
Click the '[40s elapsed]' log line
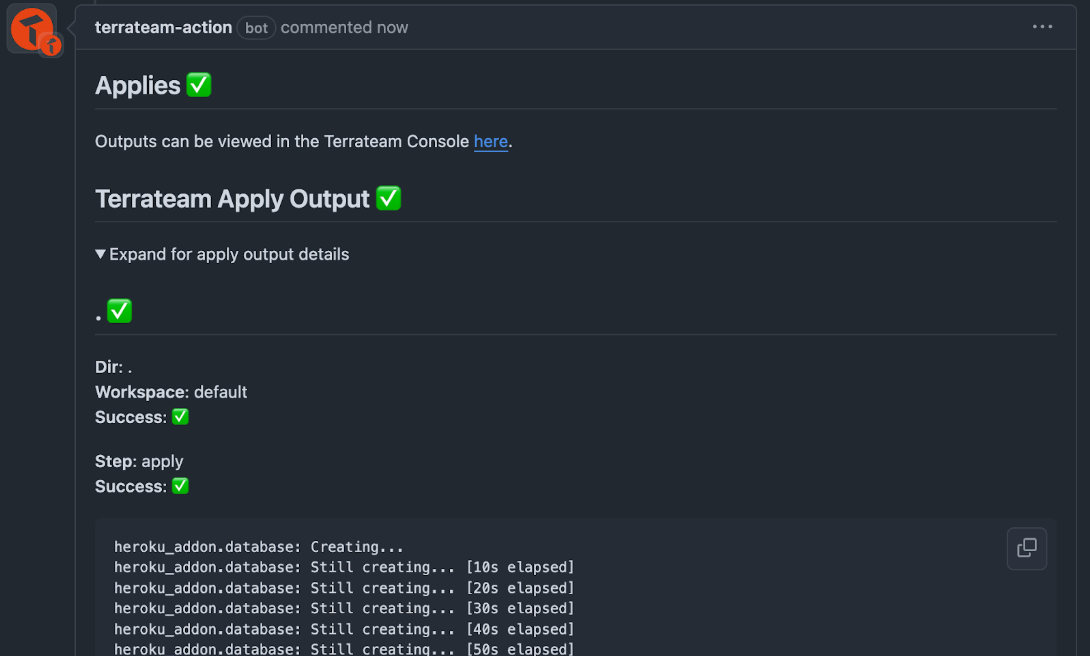tap(344, 629)
